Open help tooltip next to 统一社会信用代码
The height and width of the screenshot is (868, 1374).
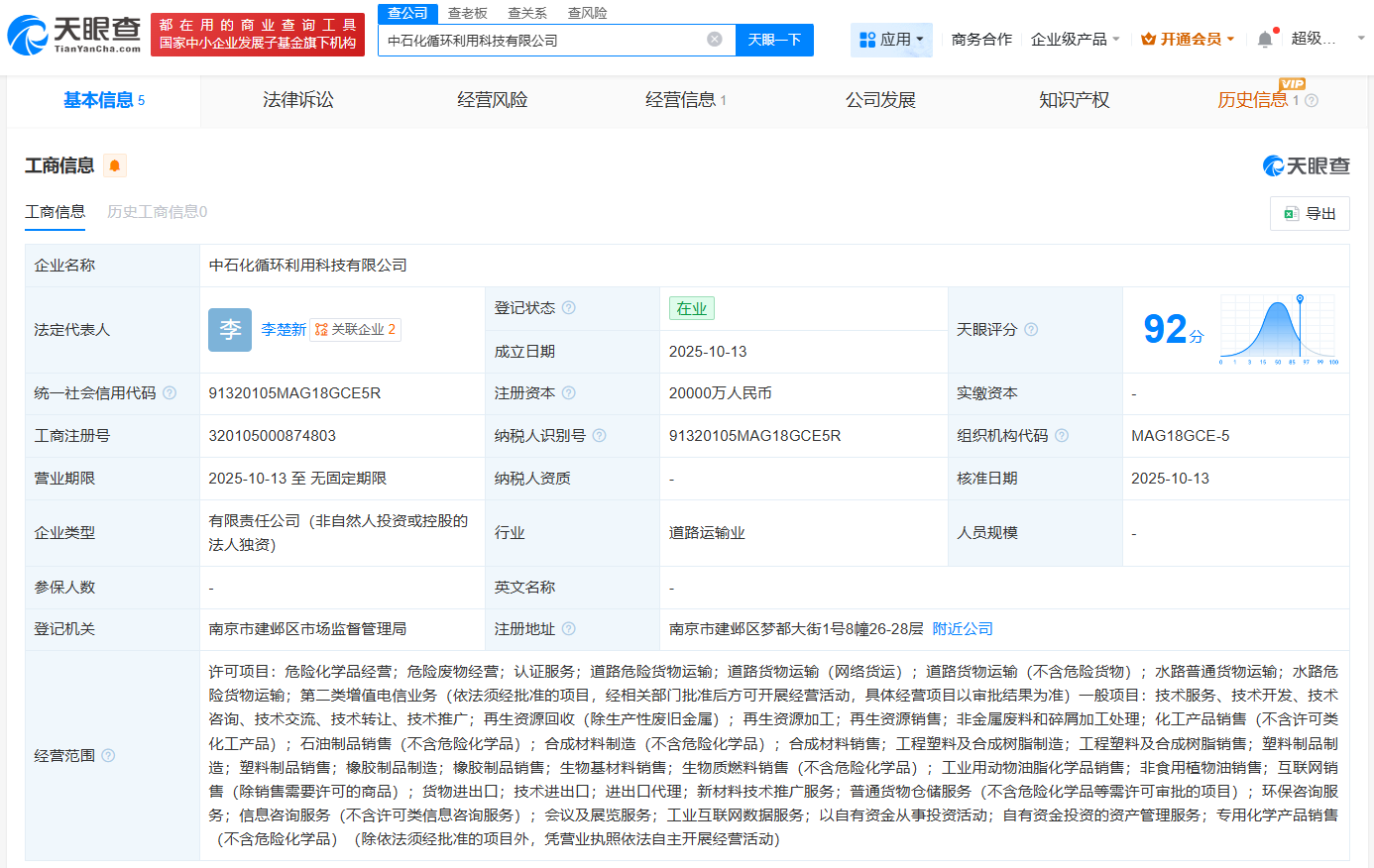click(169, 392)
